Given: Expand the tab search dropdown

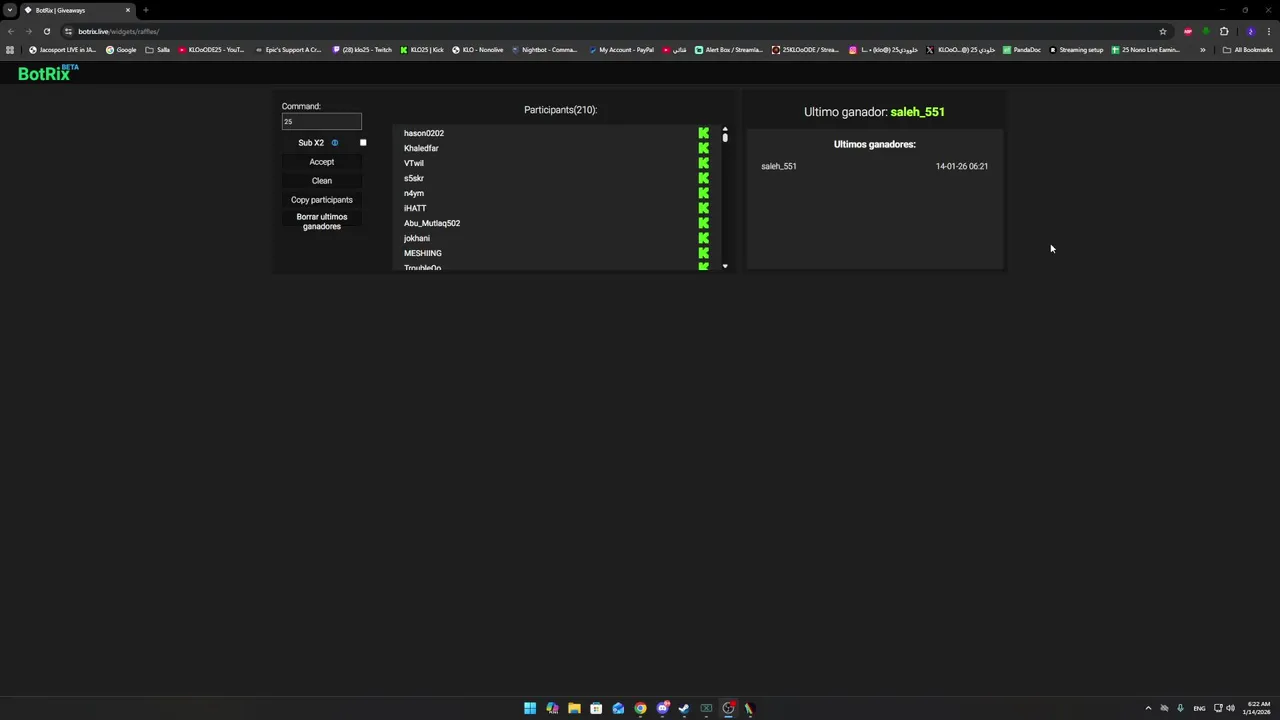Looking at the screenshot, I should coord(10,10).
